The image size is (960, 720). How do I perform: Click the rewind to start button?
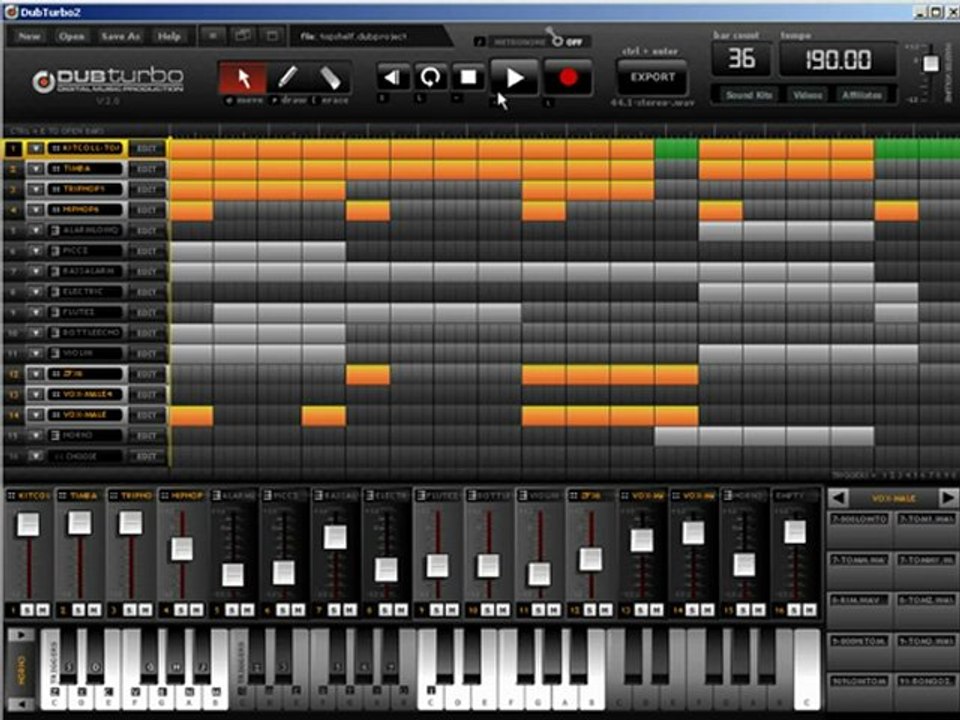coord(392,78)
